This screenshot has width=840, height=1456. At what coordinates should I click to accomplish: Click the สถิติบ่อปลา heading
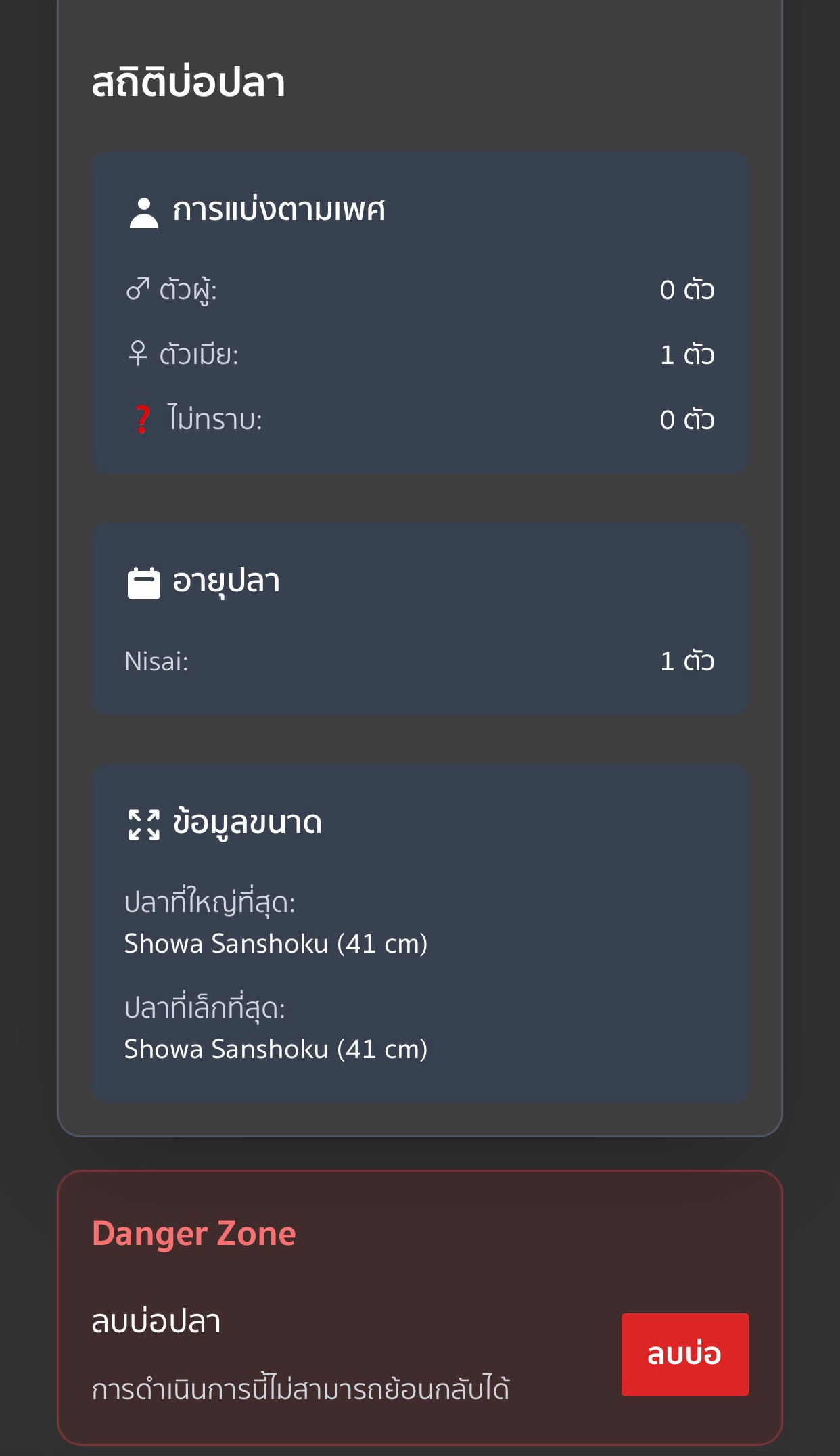[188, 83]
